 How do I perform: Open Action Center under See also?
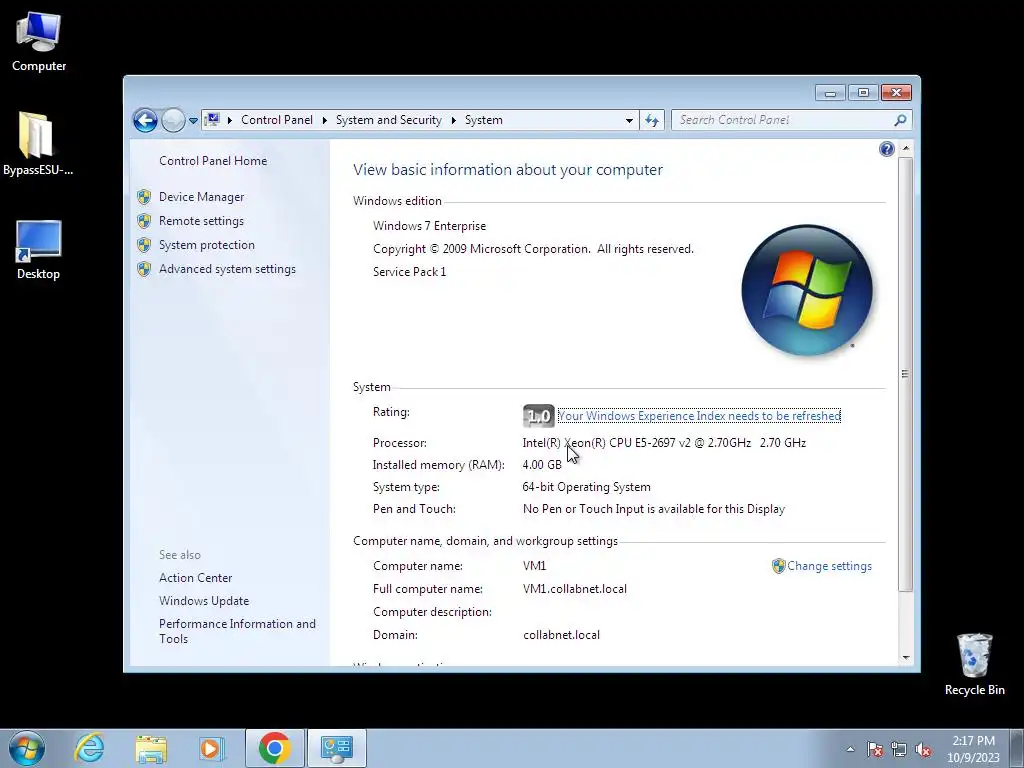click(x=195, y=578)
